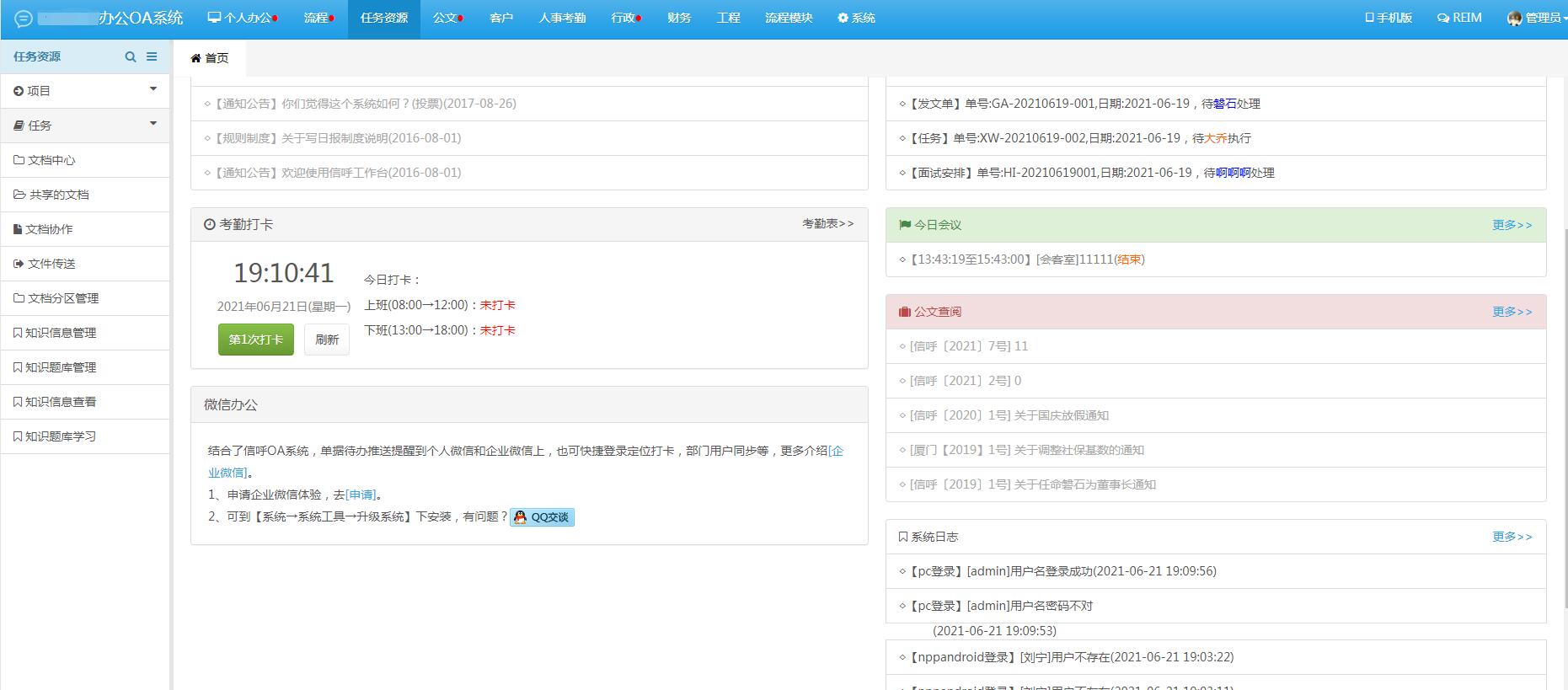Open the 客户 top menu

point(501,18)
